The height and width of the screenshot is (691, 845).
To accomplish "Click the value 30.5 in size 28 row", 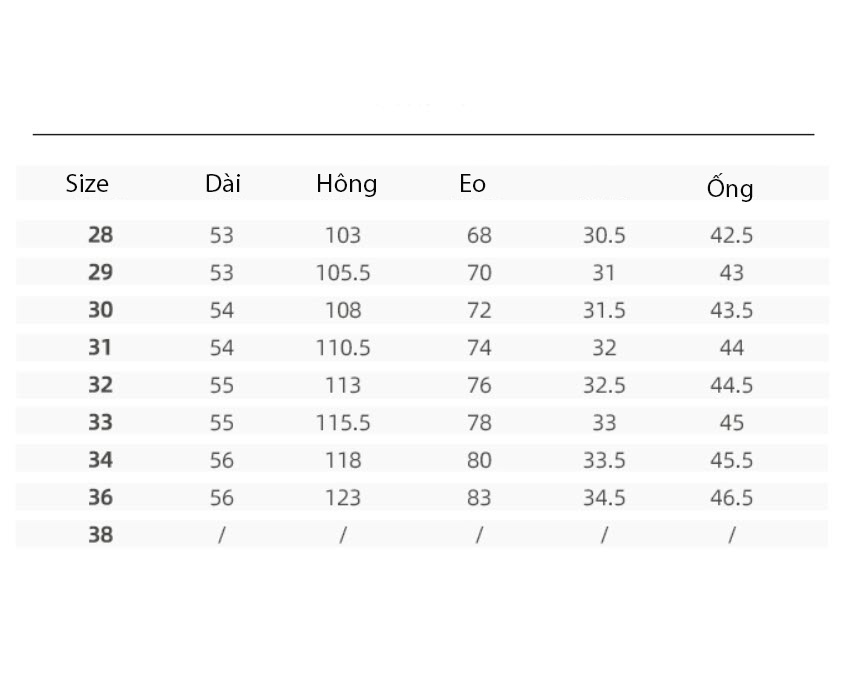I will coord(604,236).
